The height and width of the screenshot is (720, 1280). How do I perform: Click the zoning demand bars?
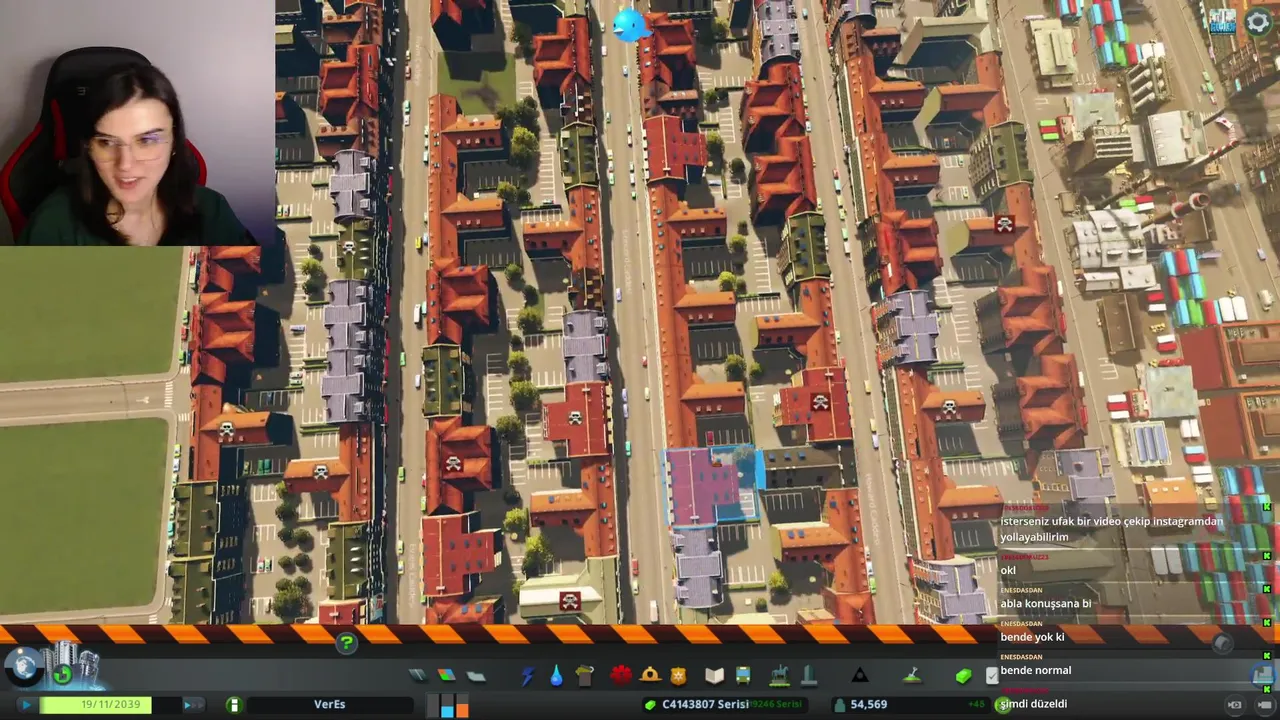click(448, 704)
